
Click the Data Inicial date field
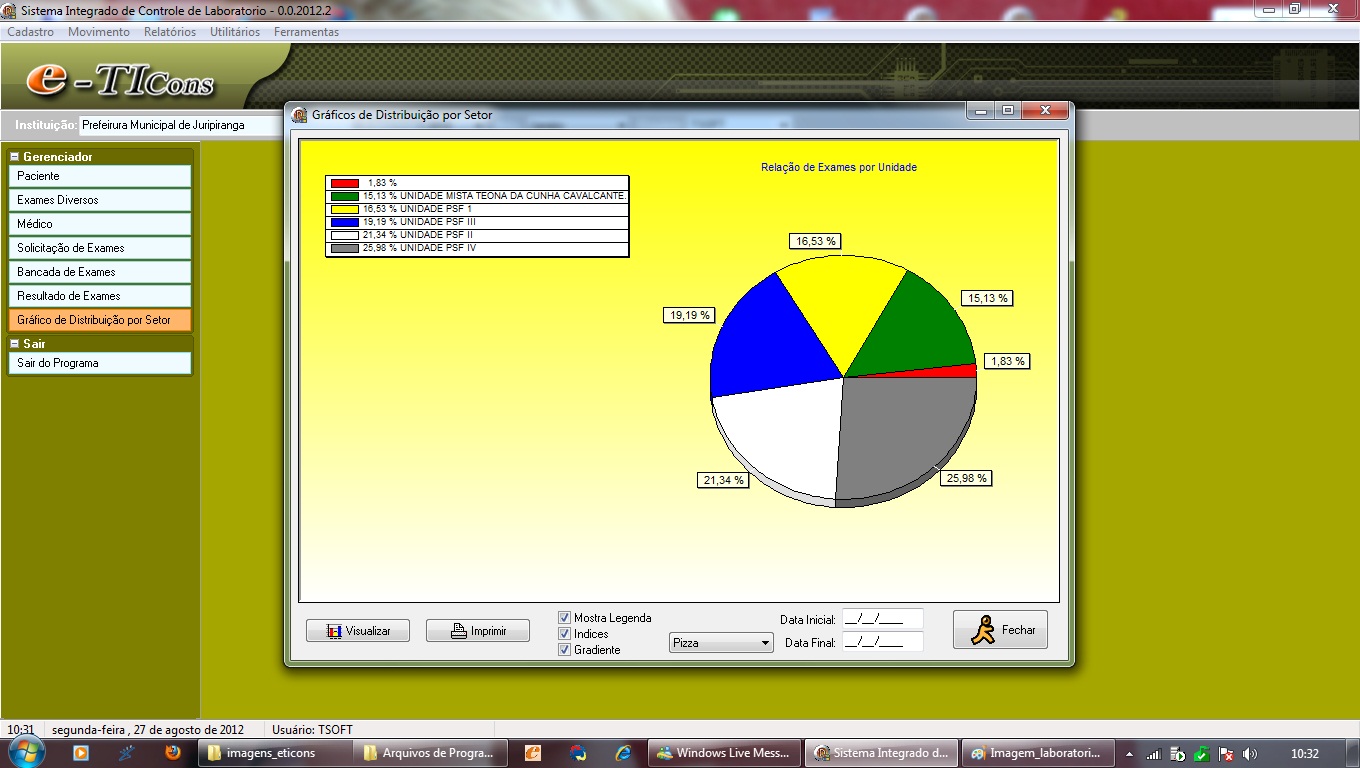[882, 619]
